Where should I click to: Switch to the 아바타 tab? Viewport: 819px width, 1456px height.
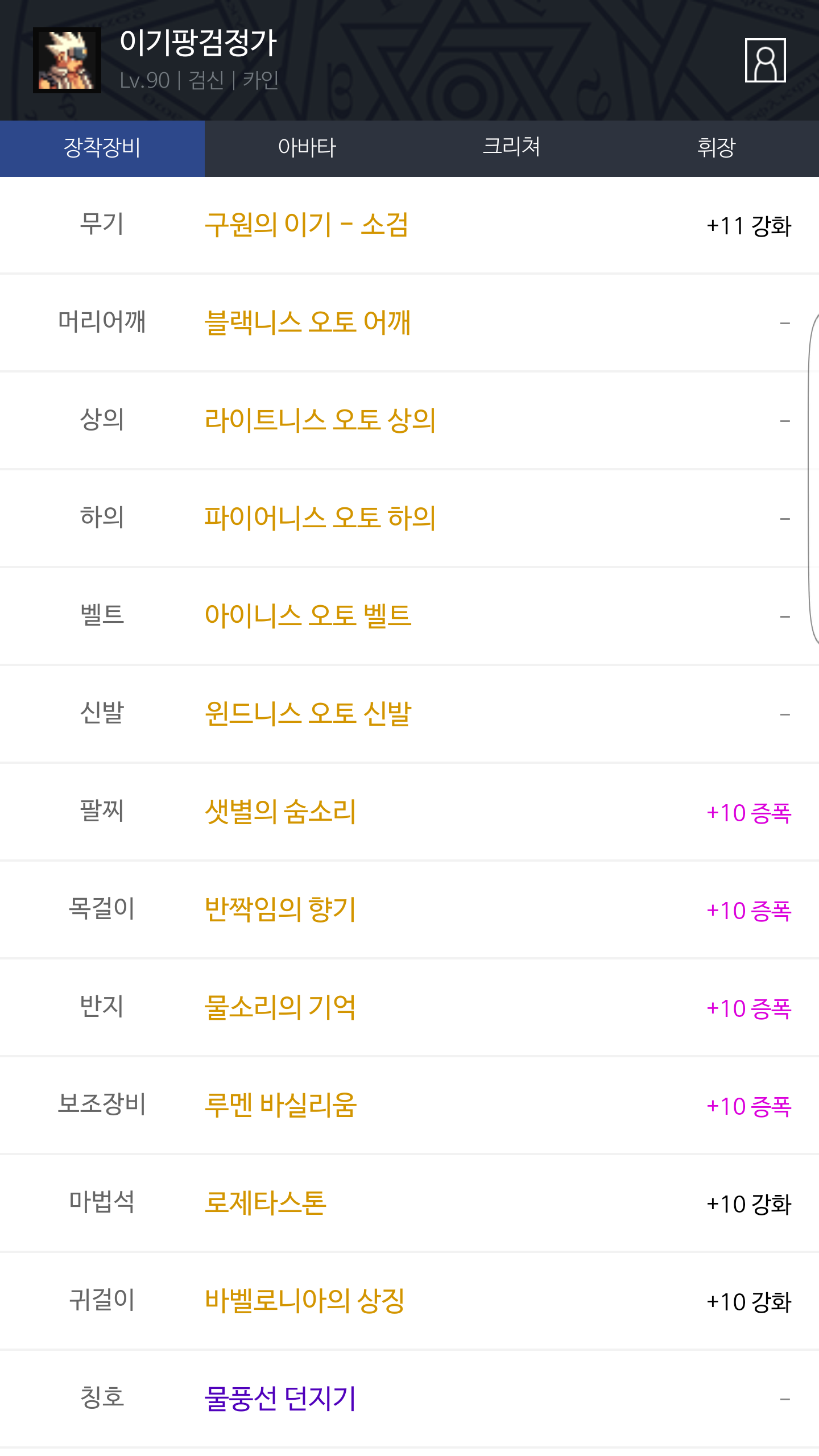pos(307,148)
